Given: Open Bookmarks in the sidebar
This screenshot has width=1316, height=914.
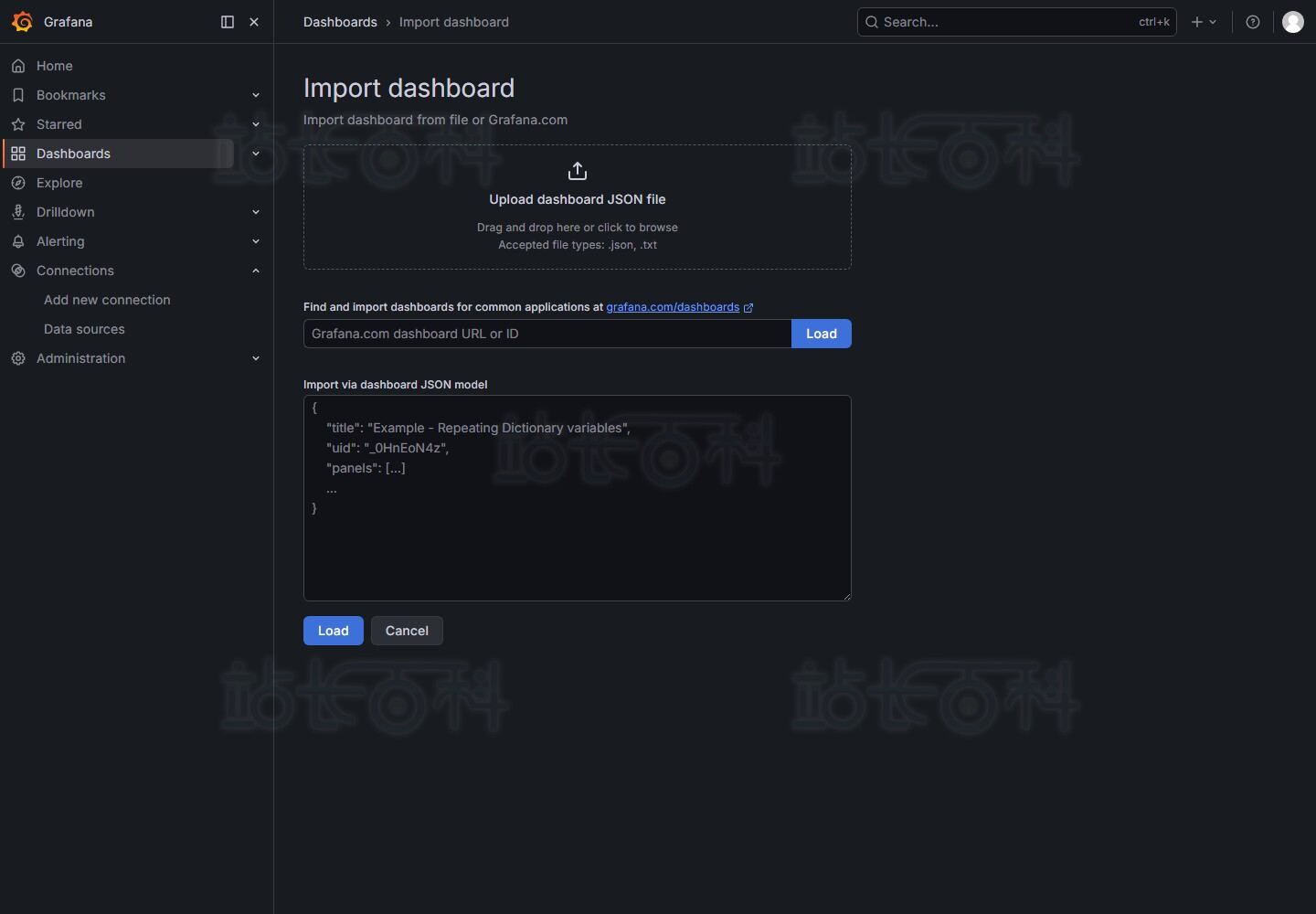Looking at the screenshot, I should pyautogui.click(x=70, y=95).
